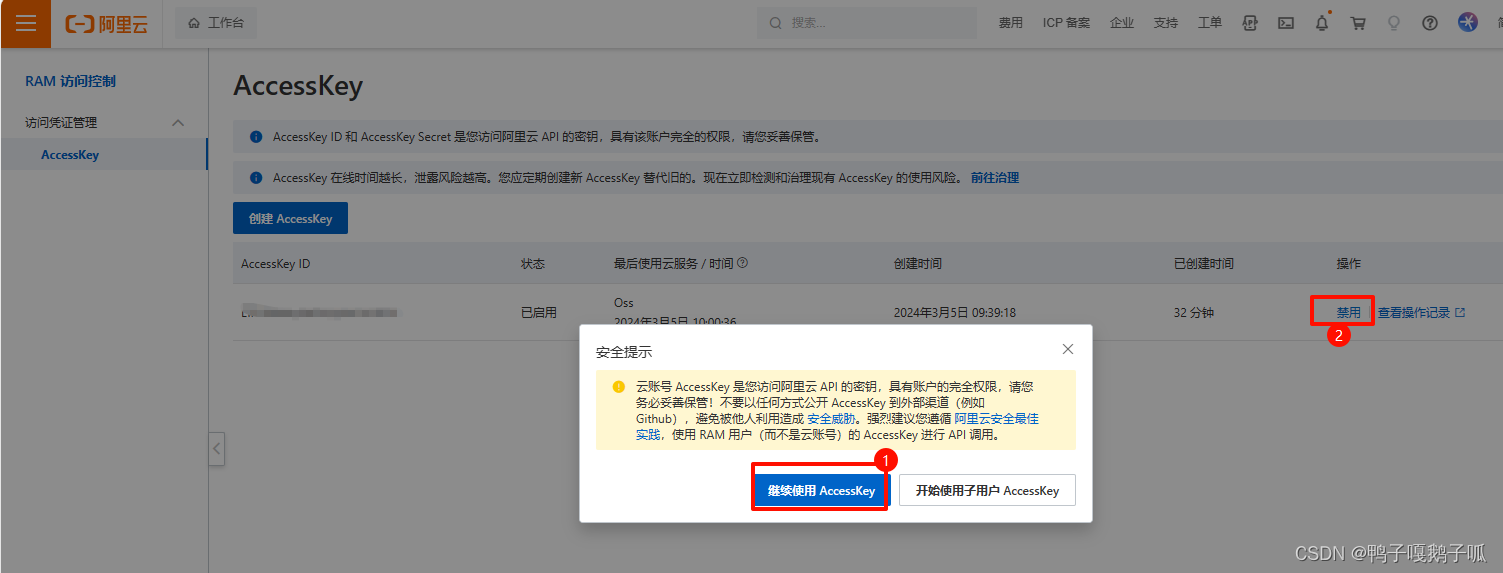
Task: Open the 企业 menu
Action: [1122, 23]
